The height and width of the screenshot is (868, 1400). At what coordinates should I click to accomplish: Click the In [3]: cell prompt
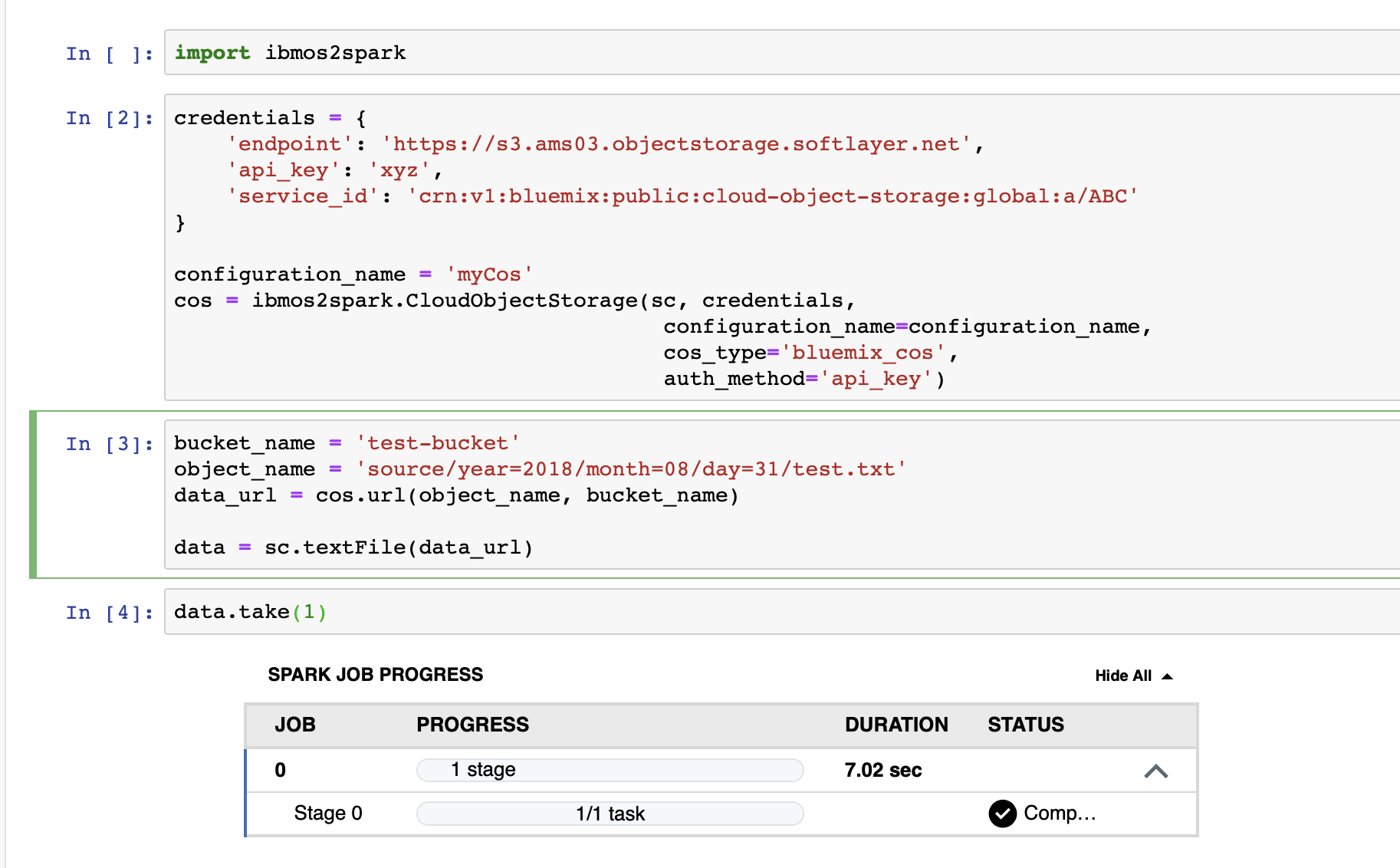(x=110, y=444)
